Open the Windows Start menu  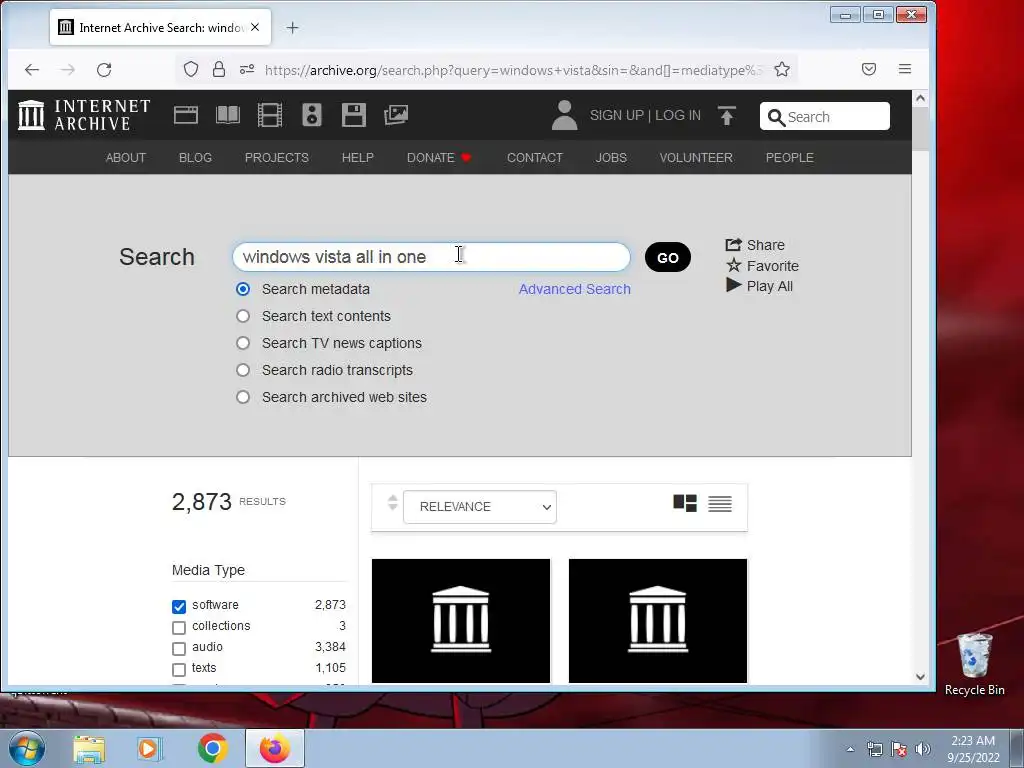tap(27, 748)
